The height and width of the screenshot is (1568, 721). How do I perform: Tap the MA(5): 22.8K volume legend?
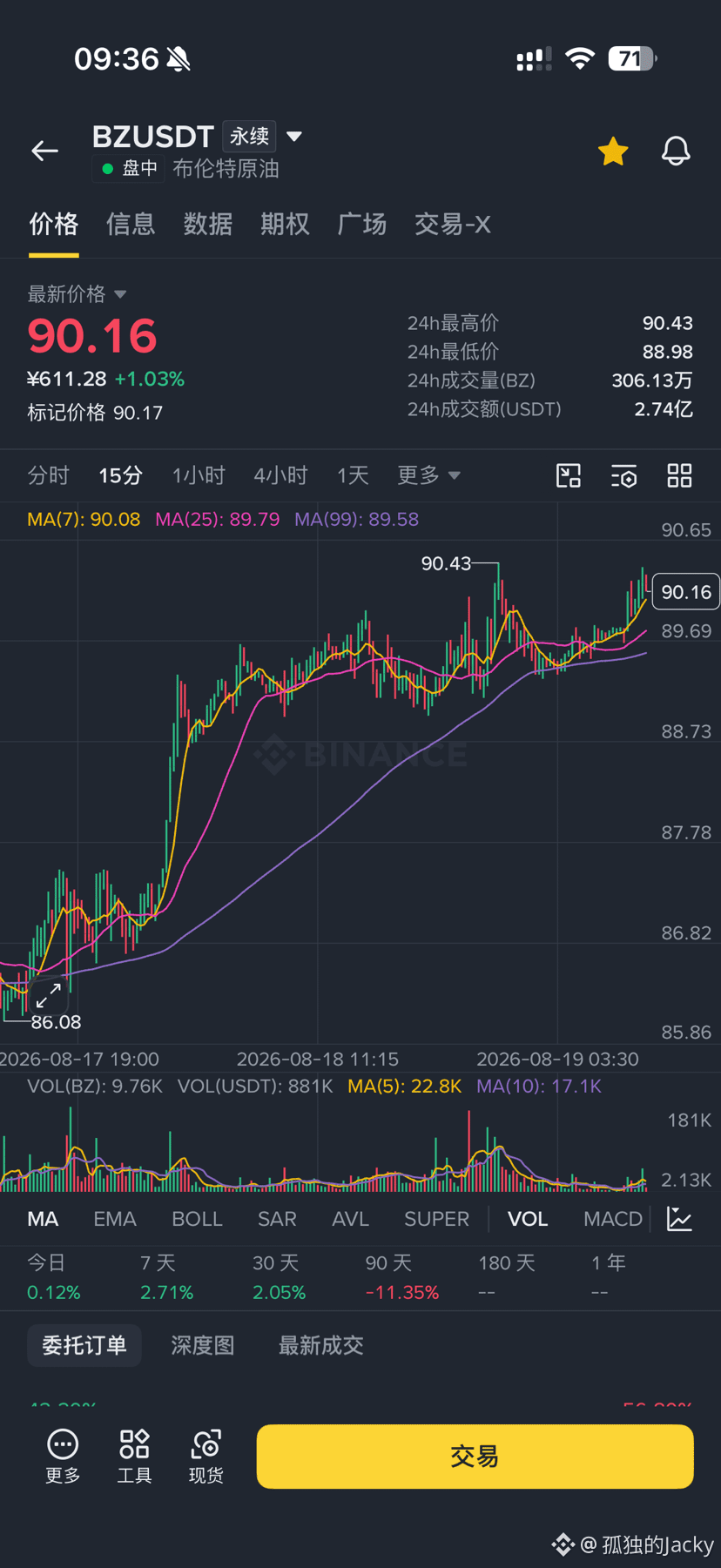(x=404, y=1087)
